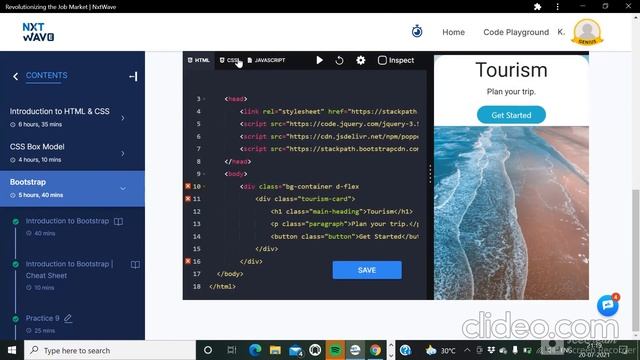Click the beach image in preview
The image size is (640, 360).
[x=511, y=213]
